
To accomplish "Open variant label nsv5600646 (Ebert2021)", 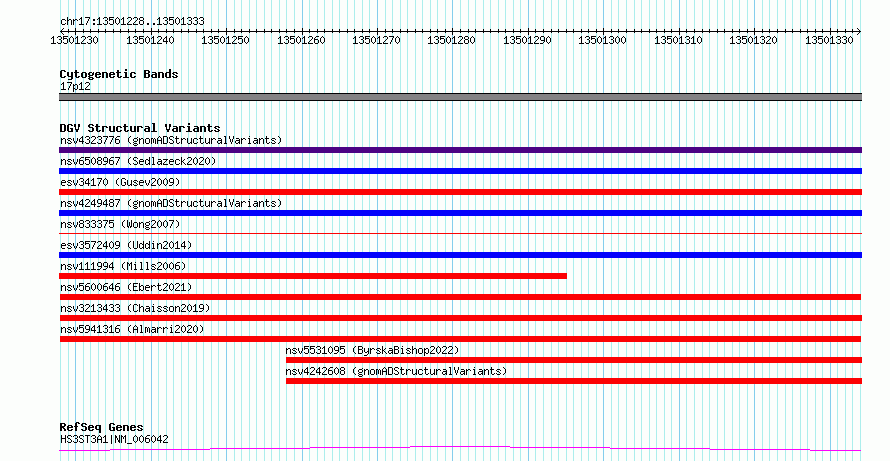I will click(126, 287).
